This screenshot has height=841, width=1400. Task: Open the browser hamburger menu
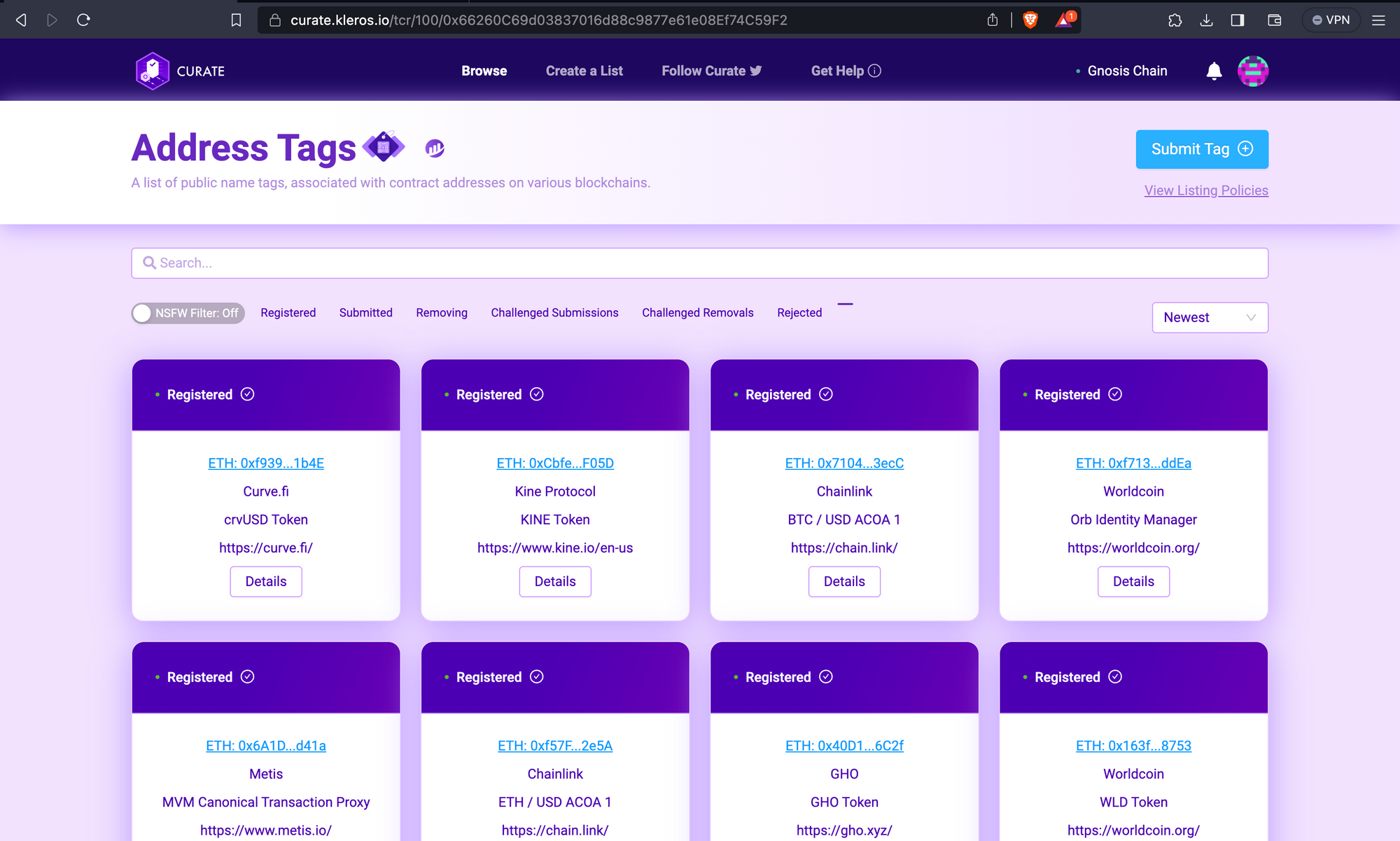pyautogui.click(x=1378, y=20)
